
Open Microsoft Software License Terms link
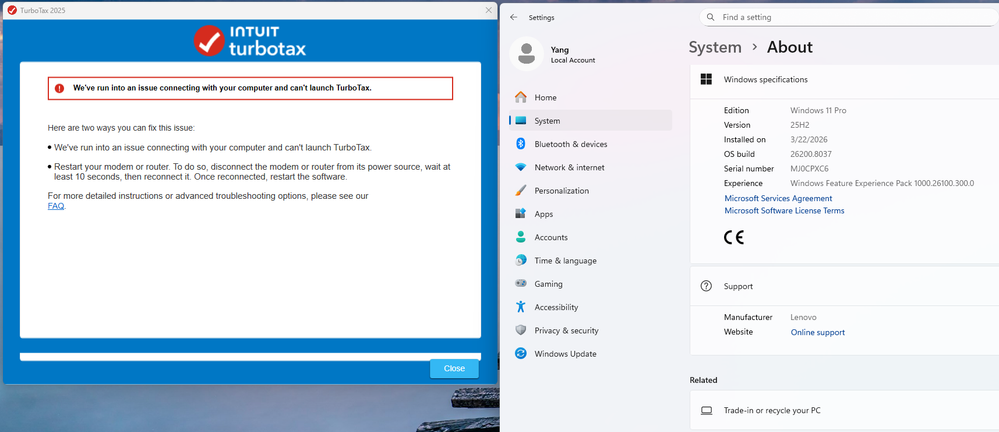point(784,210)
